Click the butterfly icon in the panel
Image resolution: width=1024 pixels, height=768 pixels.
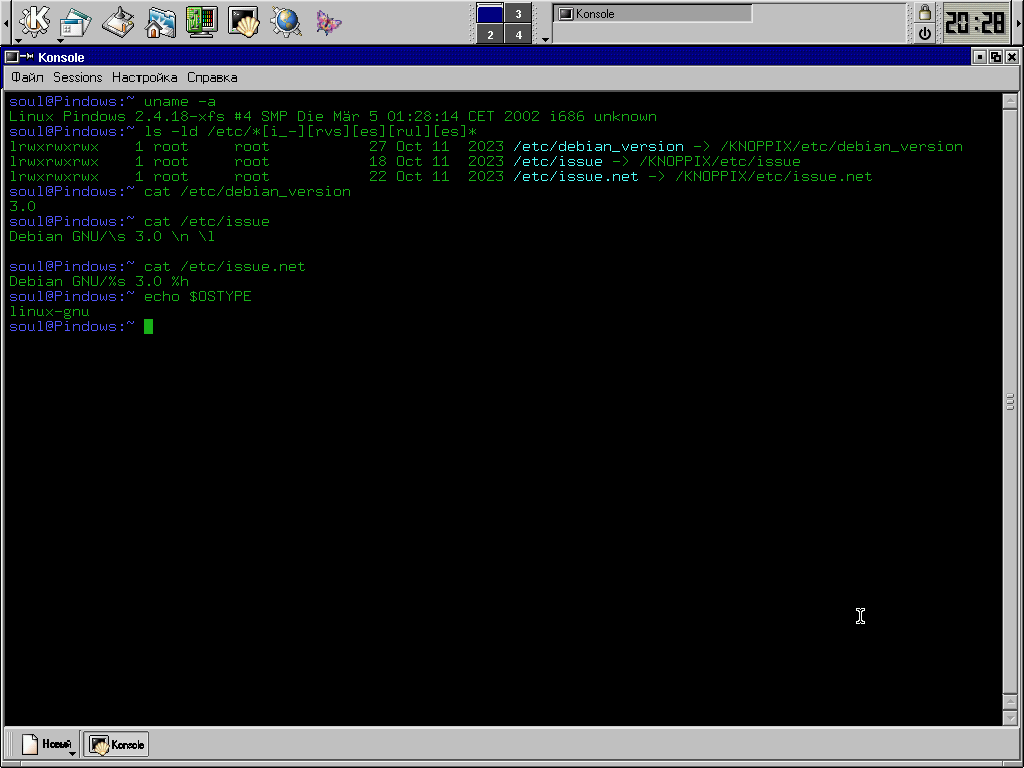tap(328, 23)
